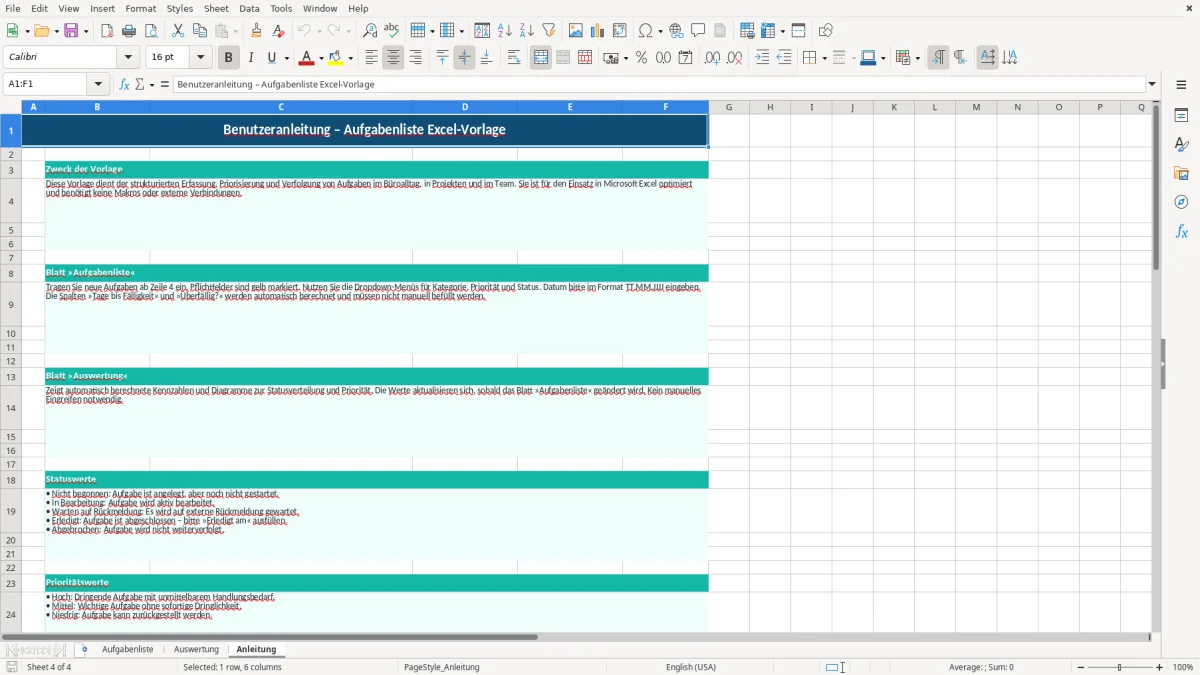Toggle Merge and Center Cells
This screenshot has height=675, width=1200.
[541, 58]
